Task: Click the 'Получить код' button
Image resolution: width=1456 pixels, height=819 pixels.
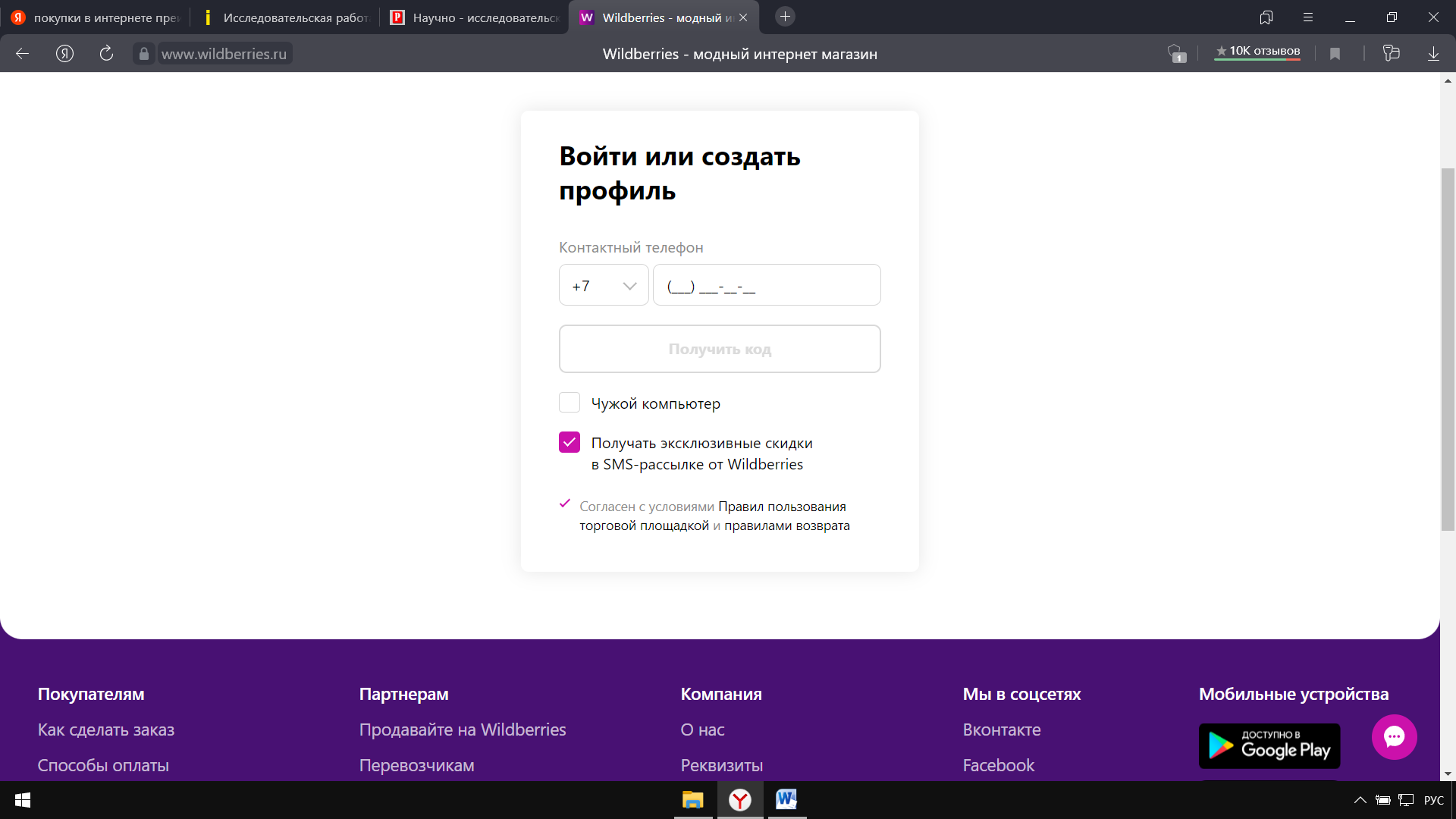Action: click(x=720, y=349)
